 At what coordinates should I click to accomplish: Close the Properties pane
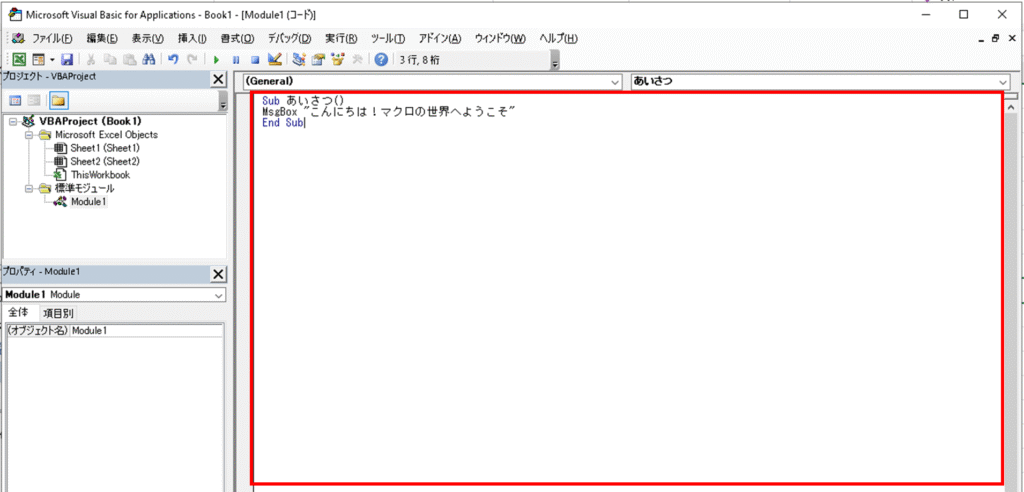click(x=219, y=274)
